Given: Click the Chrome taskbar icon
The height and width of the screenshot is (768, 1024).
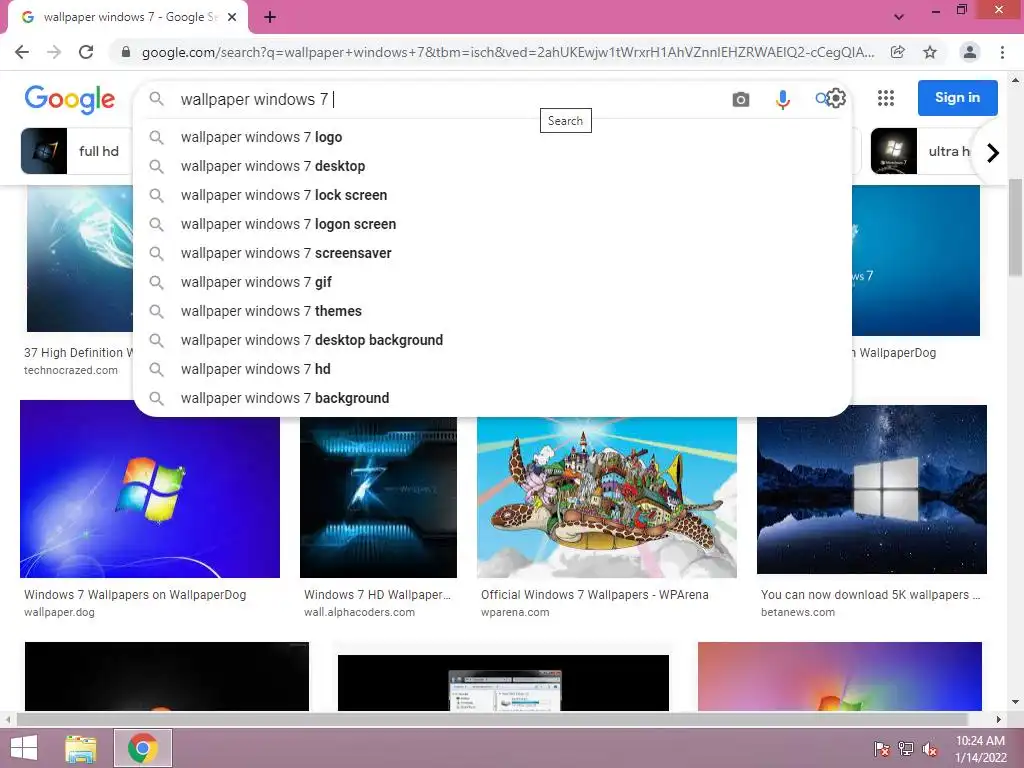Looking at the screenshot, I should pyautogui.click(x=143, y=748).
